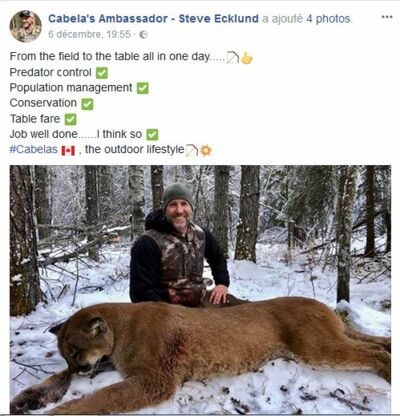Click bow-and-arrow emoji after "one day"
Viewport: 400px width, 416px height.
click(x=233, y=58)
